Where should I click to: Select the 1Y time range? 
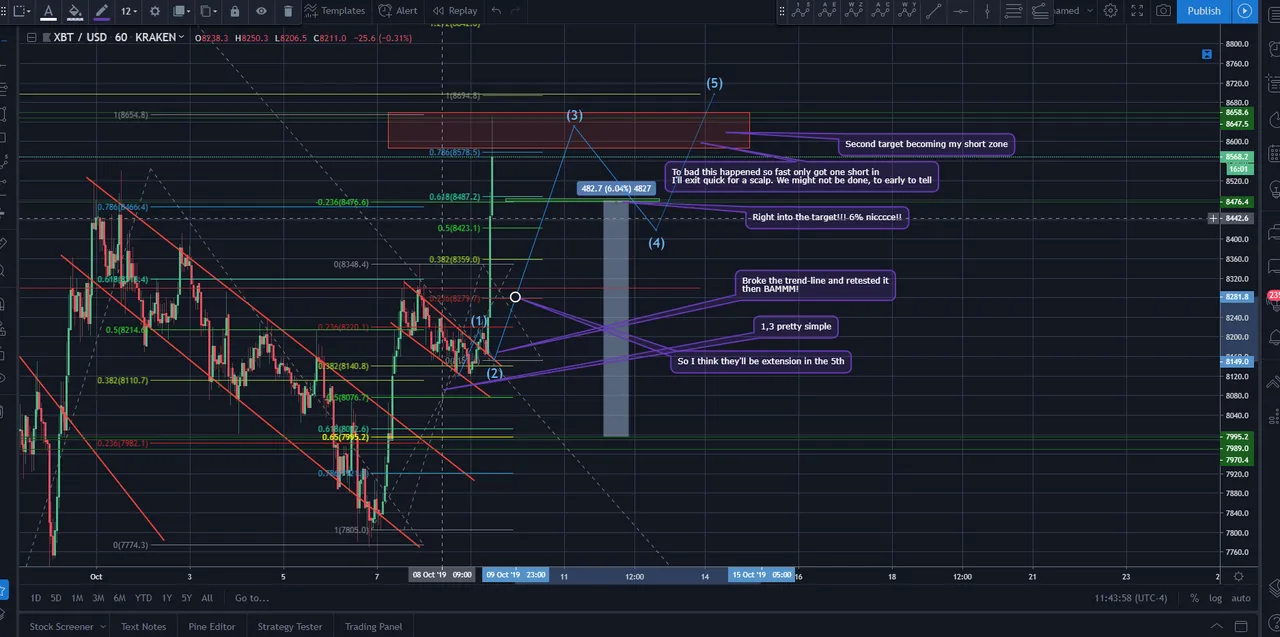(166, 598)
